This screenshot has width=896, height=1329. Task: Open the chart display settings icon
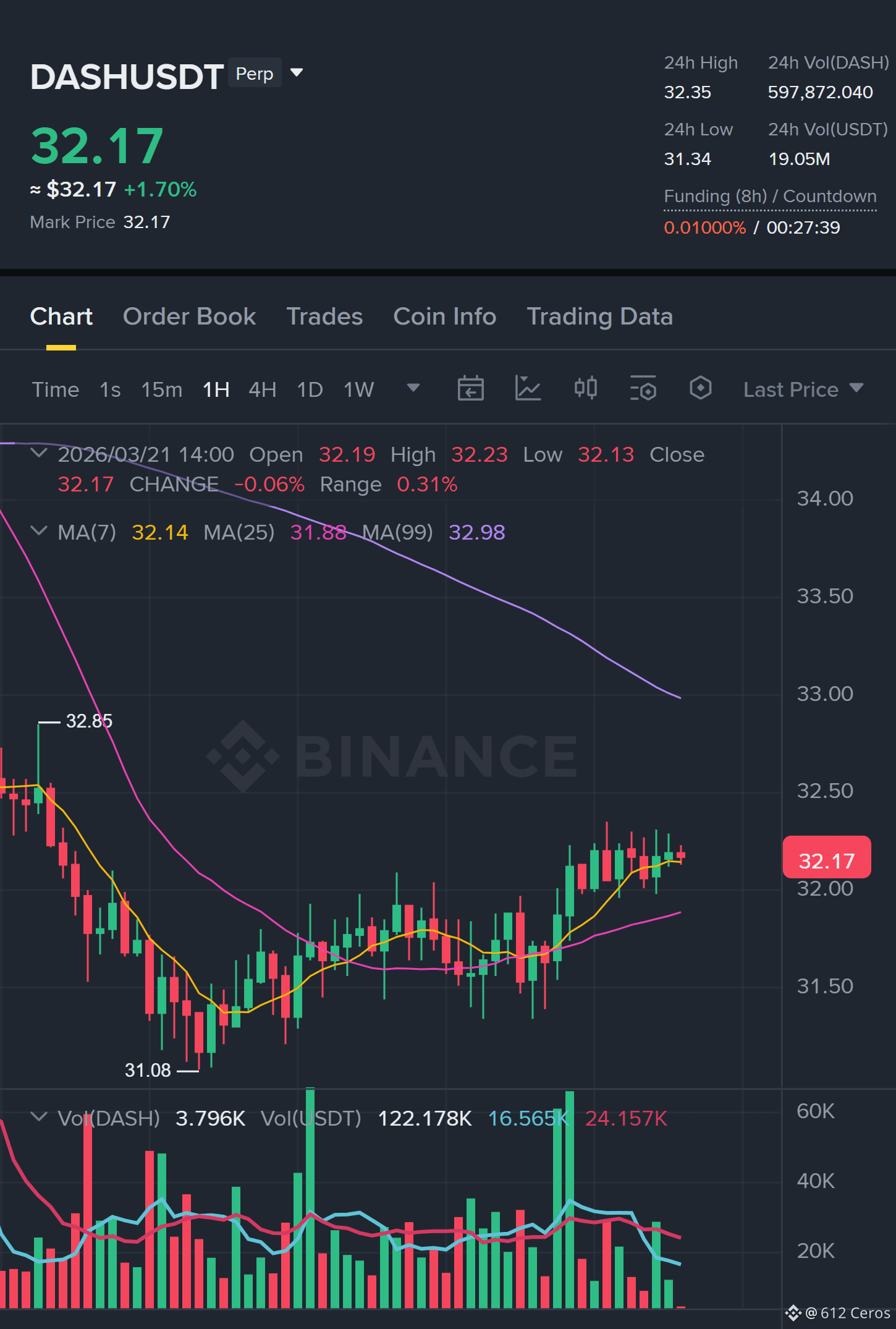[x=643, y=389]
